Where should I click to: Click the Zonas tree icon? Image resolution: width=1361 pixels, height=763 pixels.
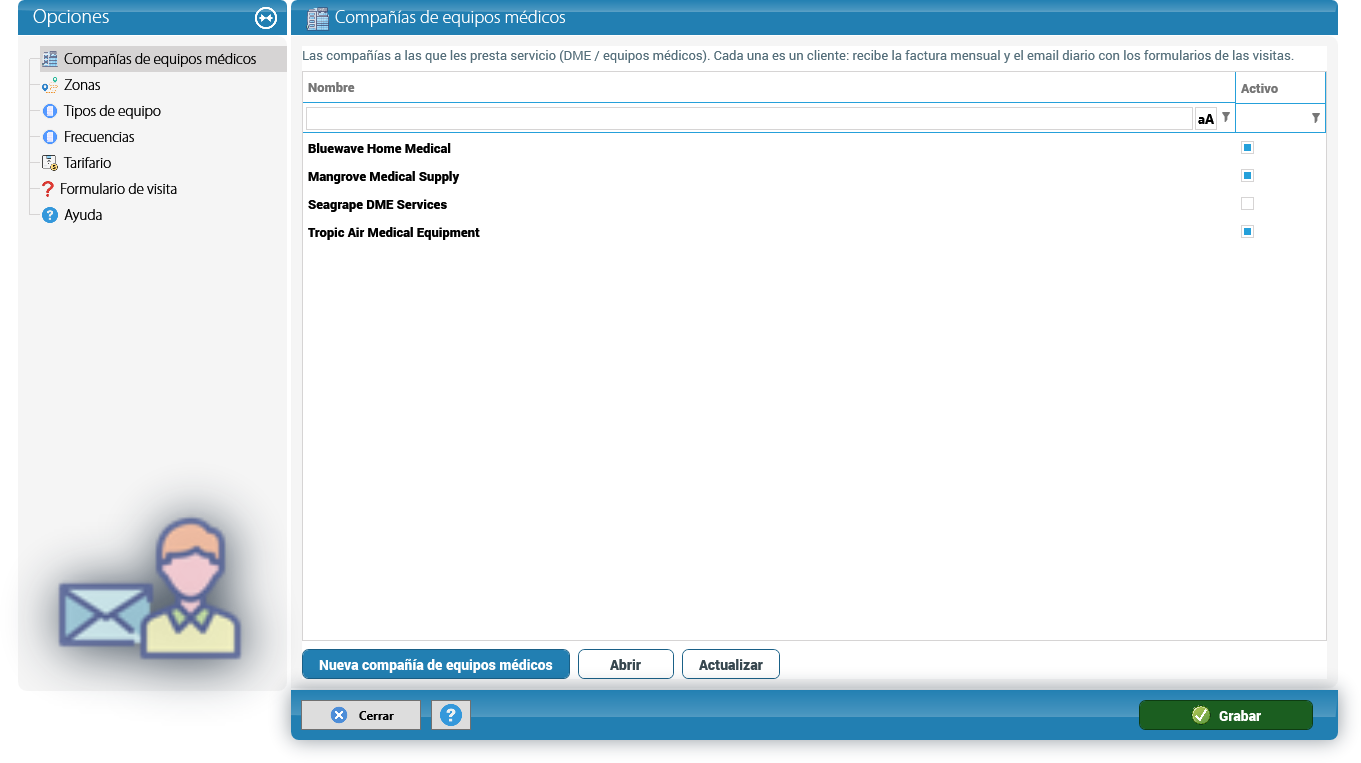point(50,85)
